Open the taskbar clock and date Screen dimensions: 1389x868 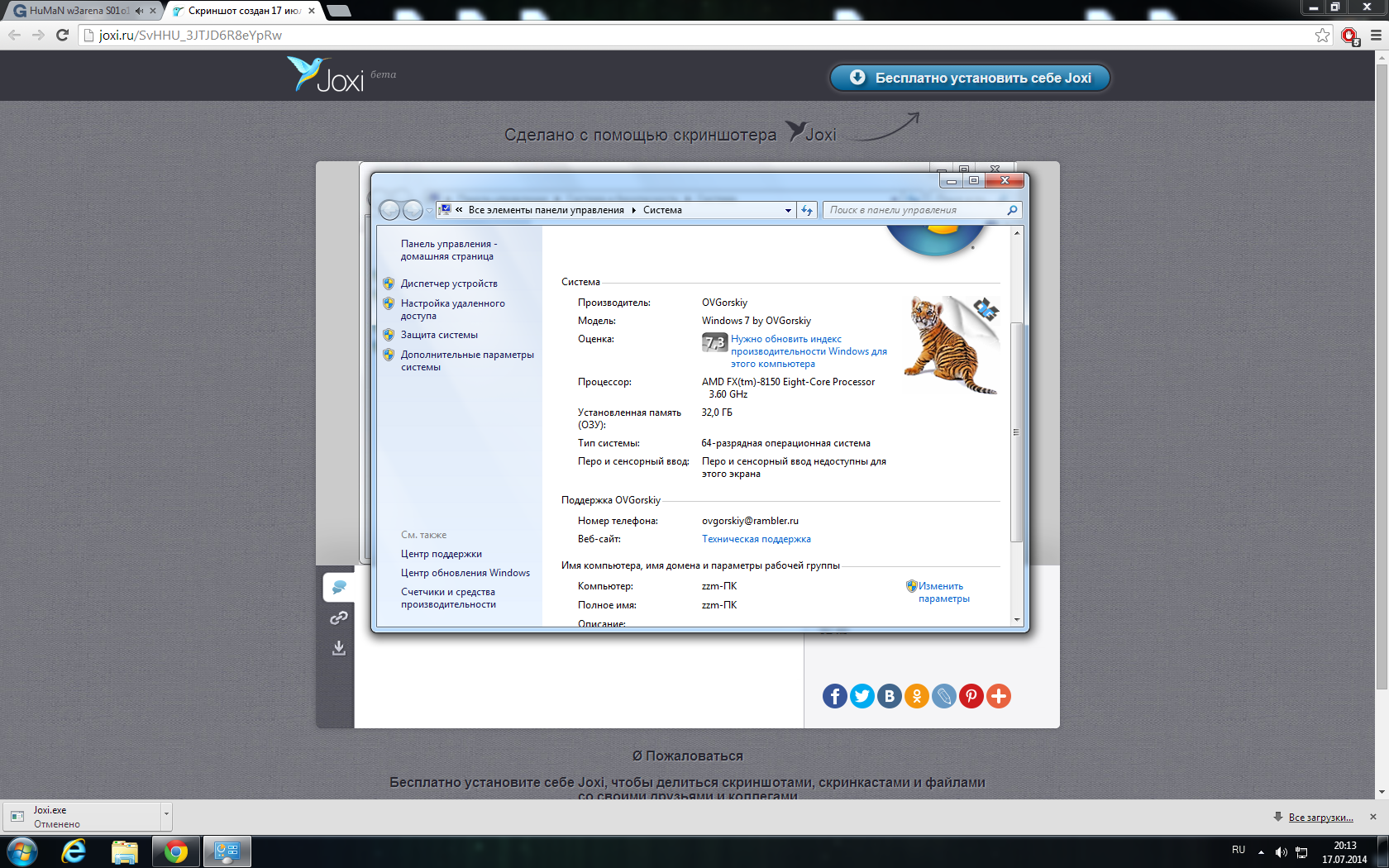(1344, 852)
